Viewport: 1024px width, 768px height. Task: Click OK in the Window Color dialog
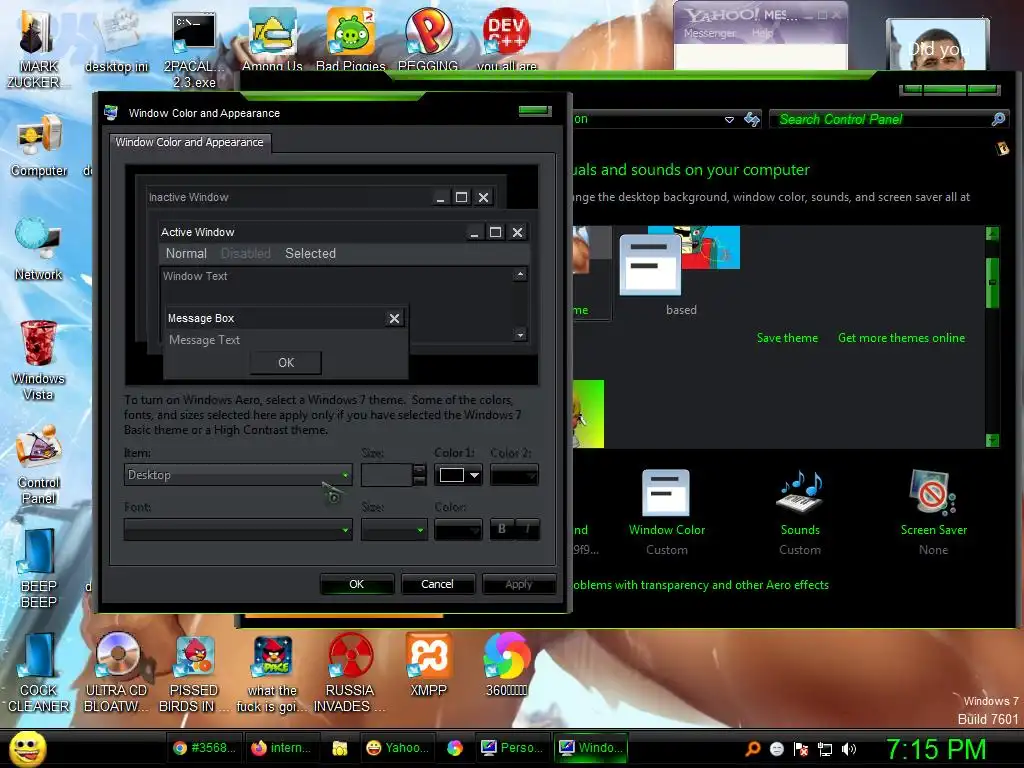pyautogui.click(x=357, y=584)
